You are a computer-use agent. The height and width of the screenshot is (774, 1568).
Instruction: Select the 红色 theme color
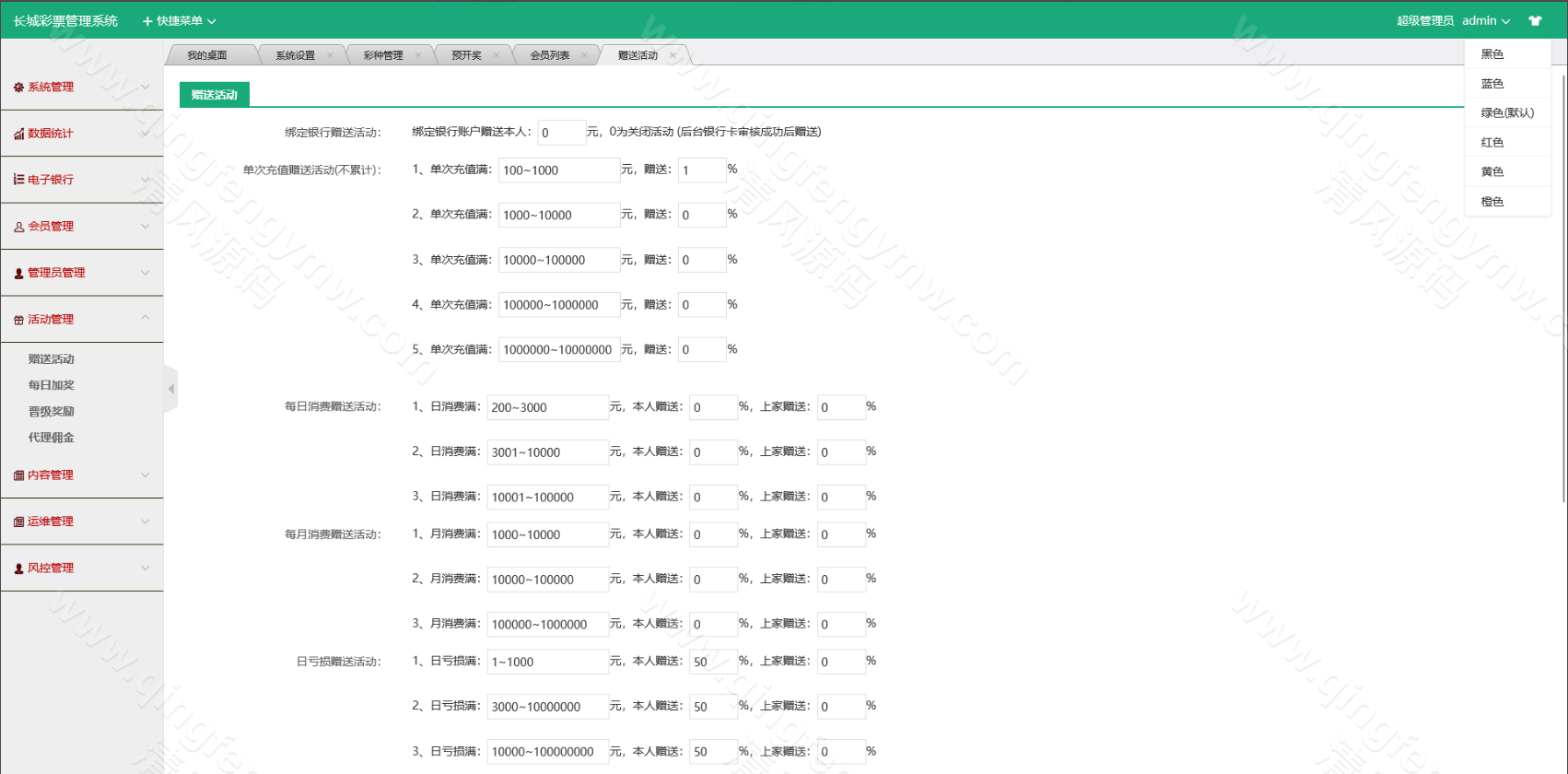point(1492,142)
